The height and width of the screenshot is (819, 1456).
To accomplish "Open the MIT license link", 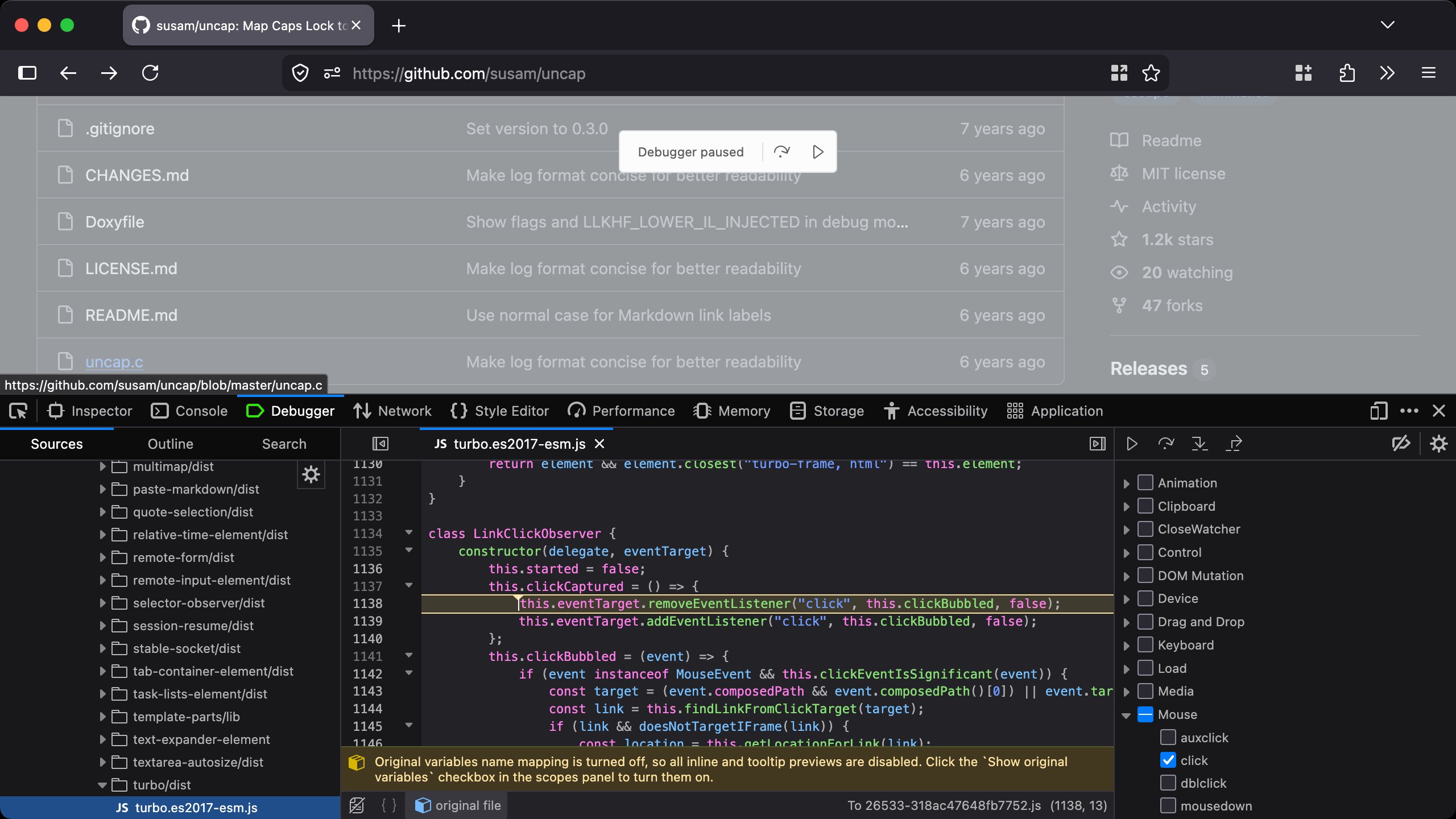I will point(1184,173).
